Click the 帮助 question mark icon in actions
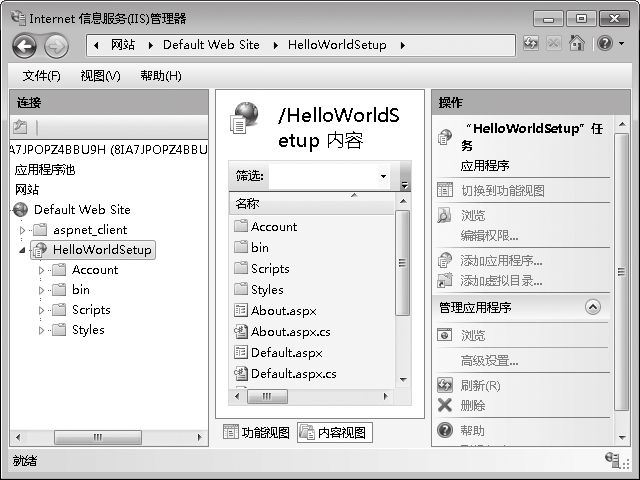This screenshot has width=640, height=480. (x=445, y=430)
